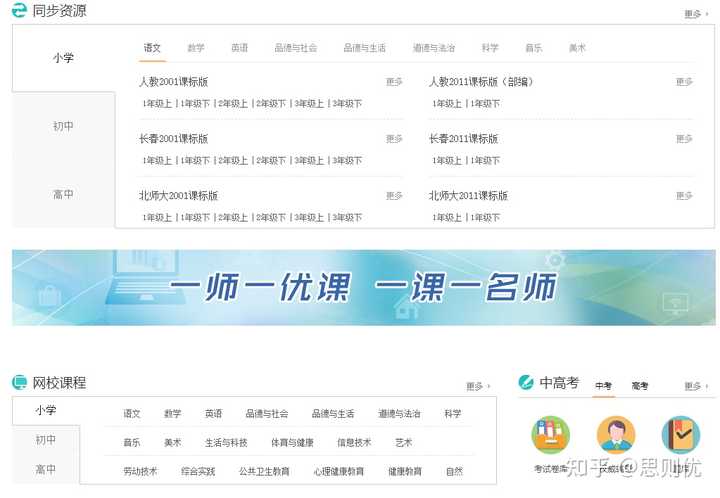Expand 更多 for 长春2011课标版

[x=684, y=139]
